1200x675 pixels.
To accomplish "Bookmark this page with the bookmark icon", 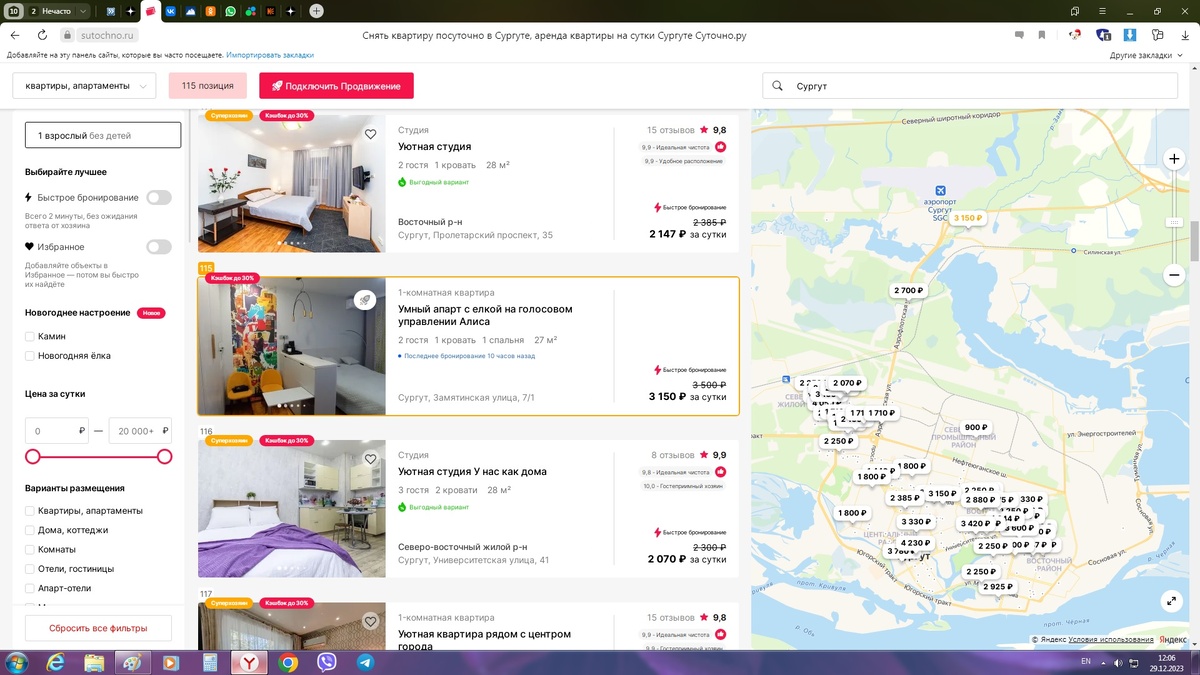I will [x=1041, y=35].
